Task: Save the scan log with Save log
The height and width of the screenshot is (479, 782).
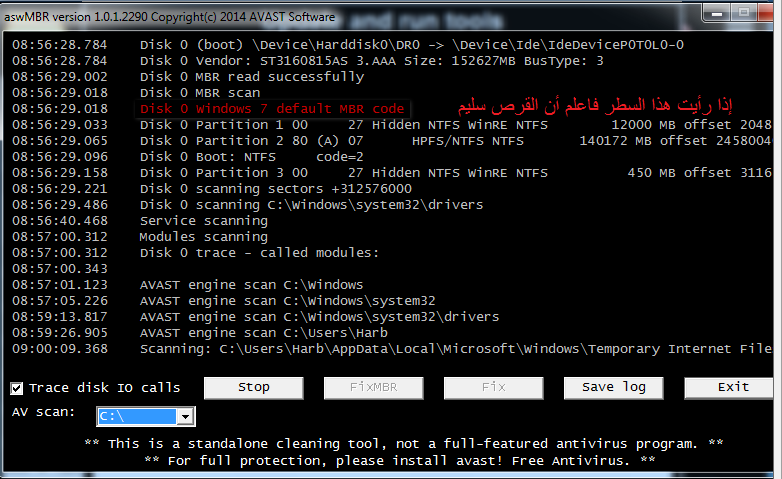Action: tap(613, 387)
